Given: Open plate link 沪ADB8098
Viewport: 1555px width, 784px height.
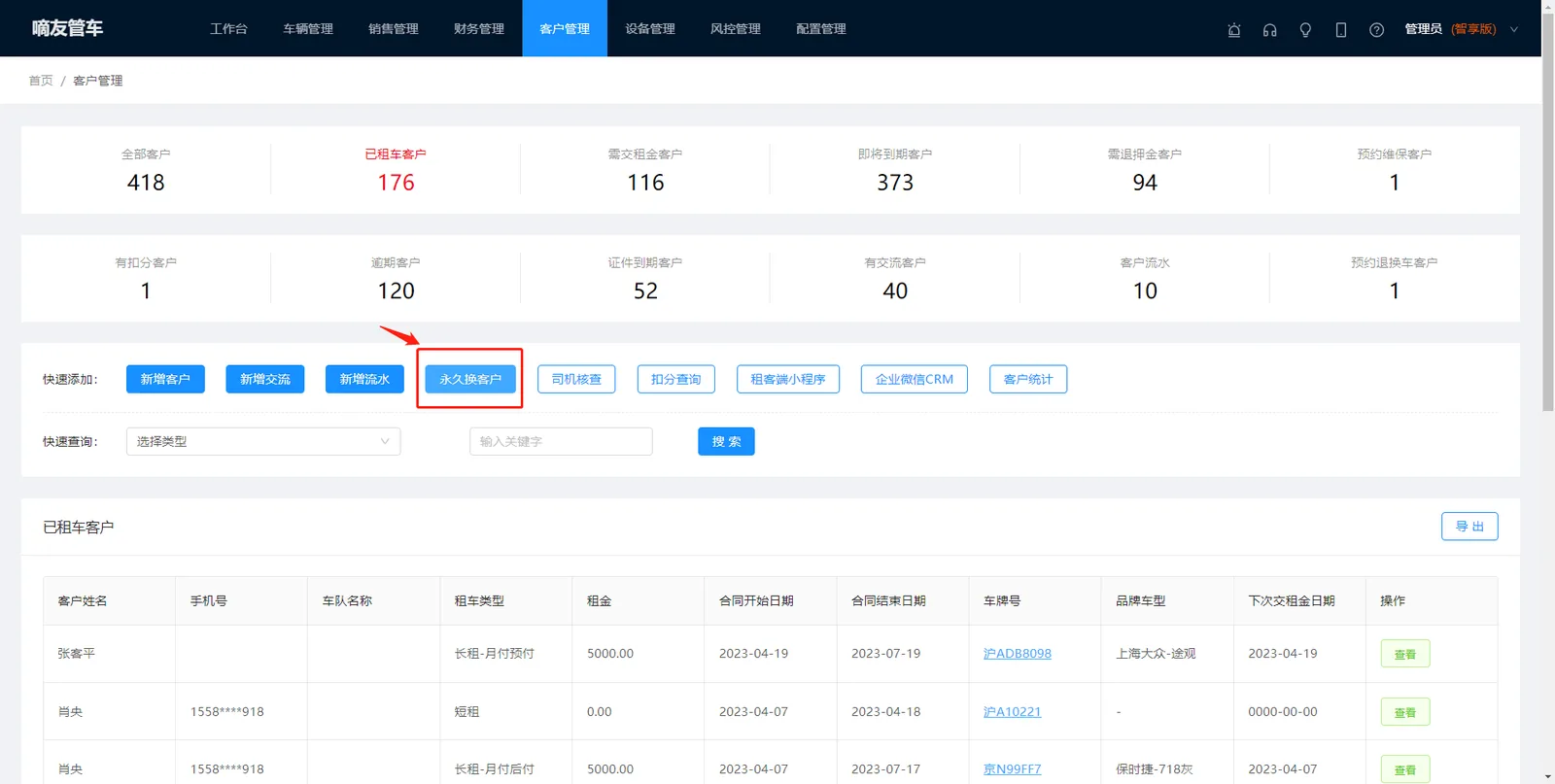Looking at the screenshot, I should [1018, 654].
